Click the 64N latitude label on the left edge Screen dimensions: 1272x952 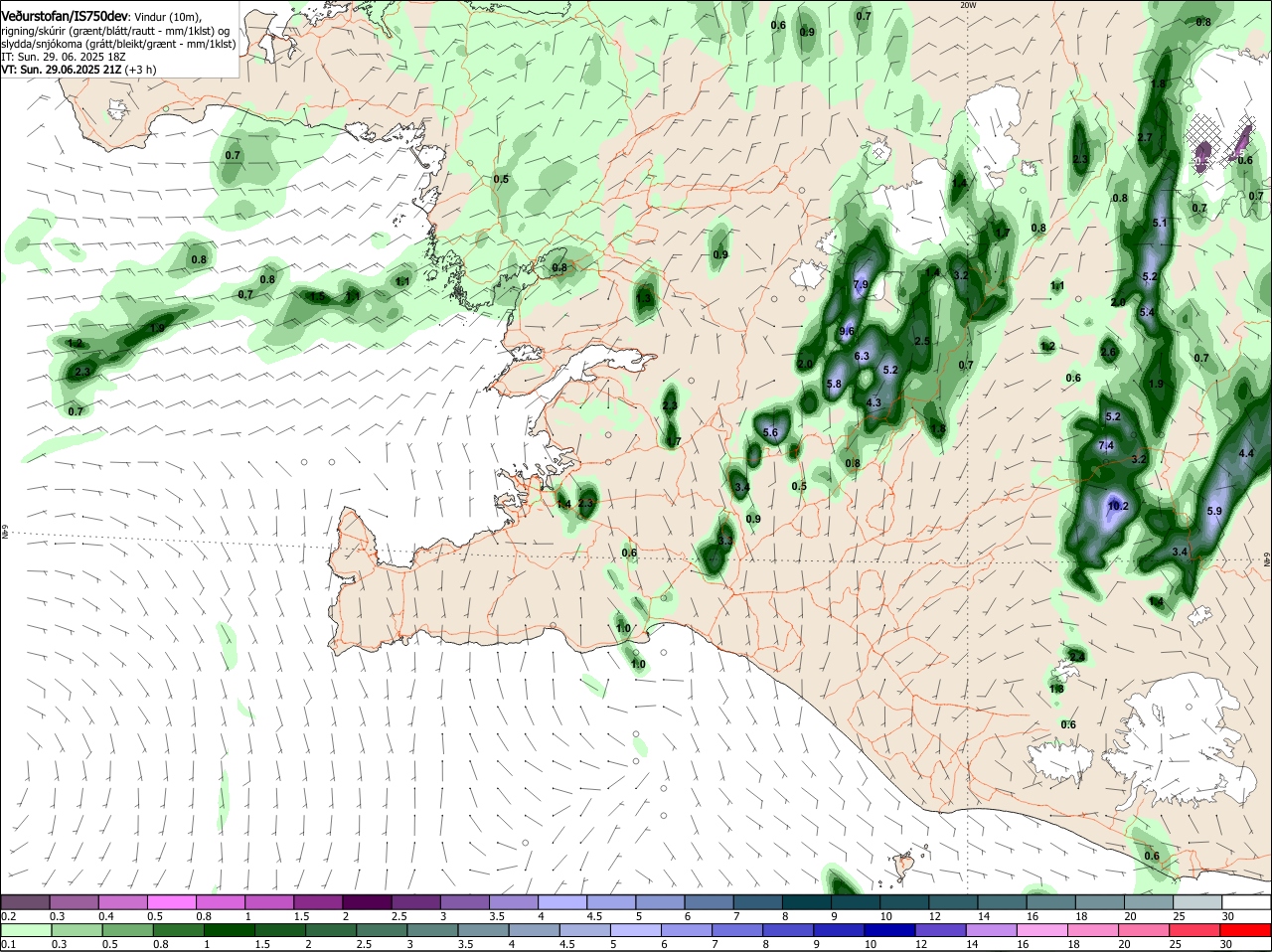tap(4, 534)
